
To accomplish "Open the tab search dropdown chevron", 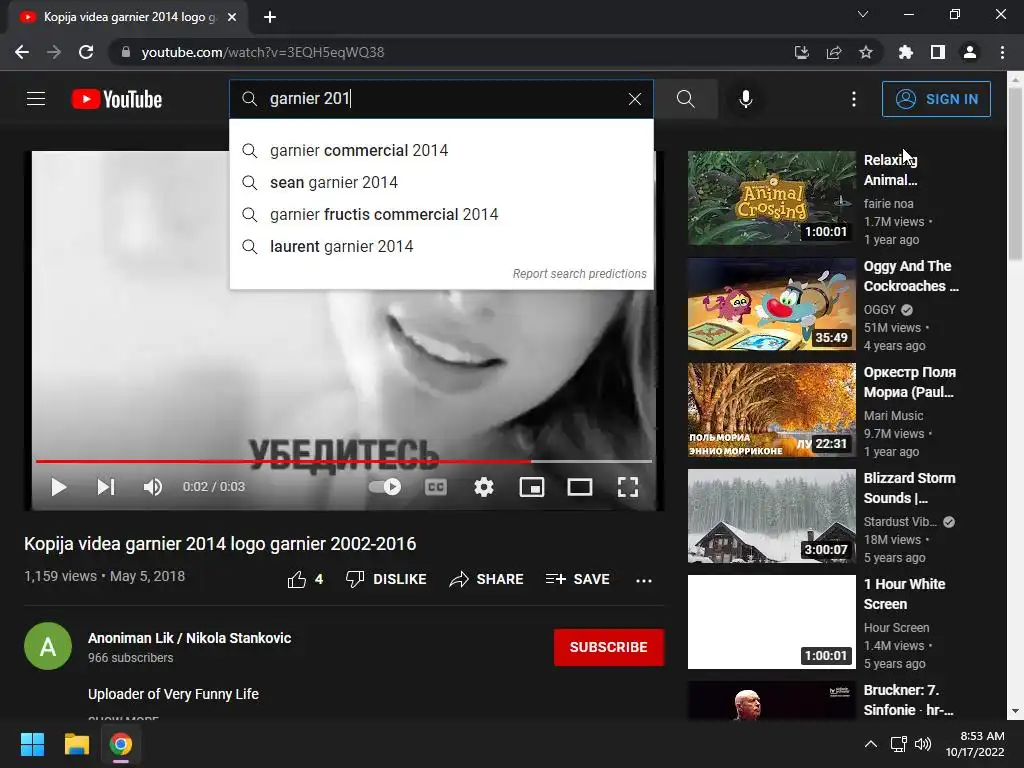I will 863,14.
